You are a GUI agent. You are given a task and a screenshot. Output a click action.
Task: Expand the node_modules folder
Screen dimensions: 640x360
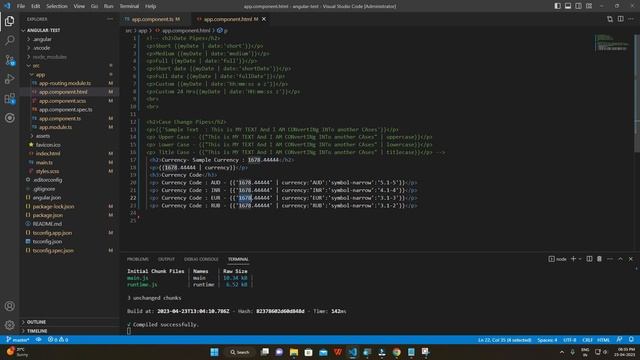[x=49, y=57]
